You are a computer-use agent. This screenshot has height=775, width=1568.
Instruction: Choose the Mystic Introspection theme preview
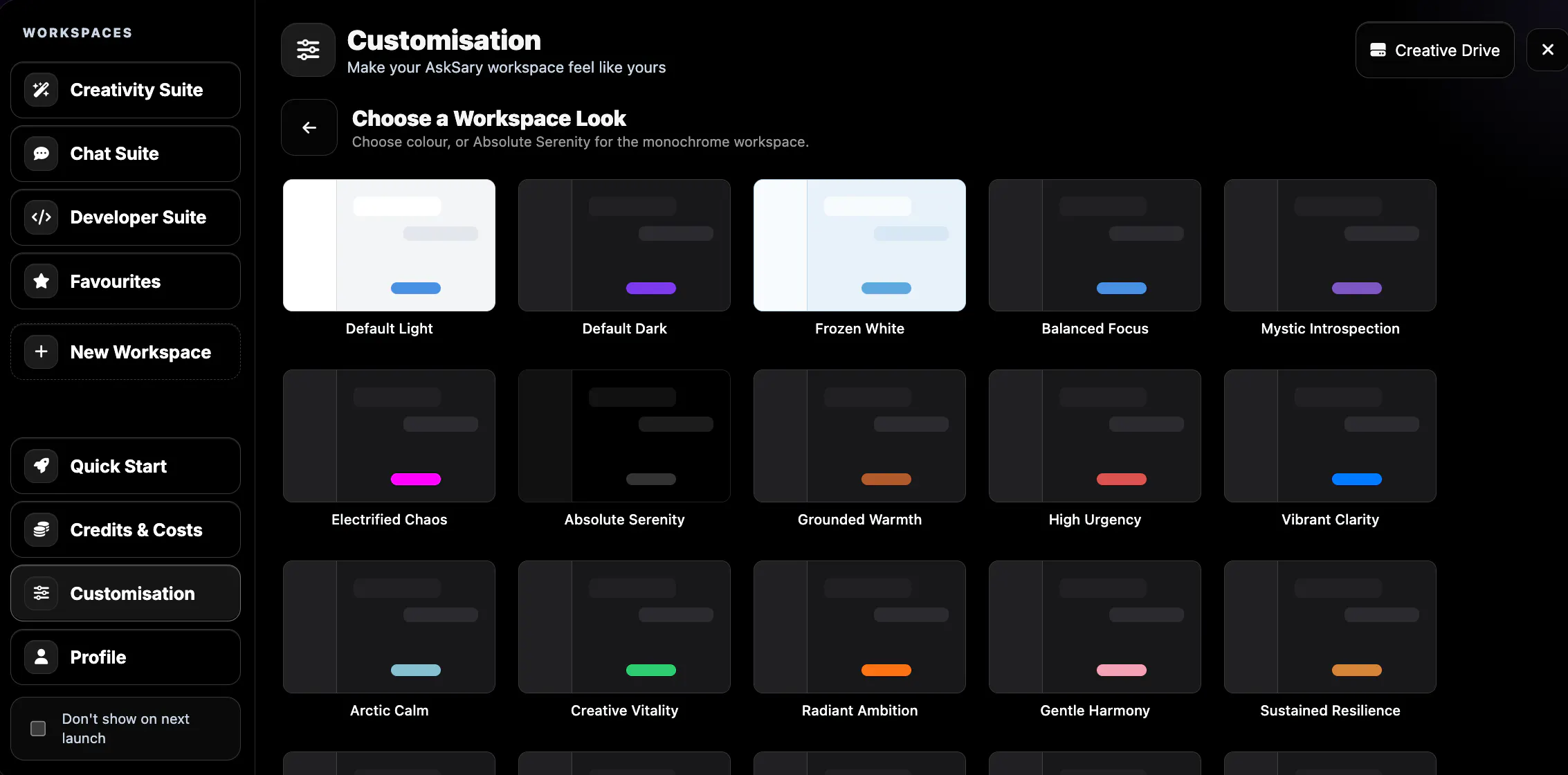pyautogui.click(x=1330, y=245)
